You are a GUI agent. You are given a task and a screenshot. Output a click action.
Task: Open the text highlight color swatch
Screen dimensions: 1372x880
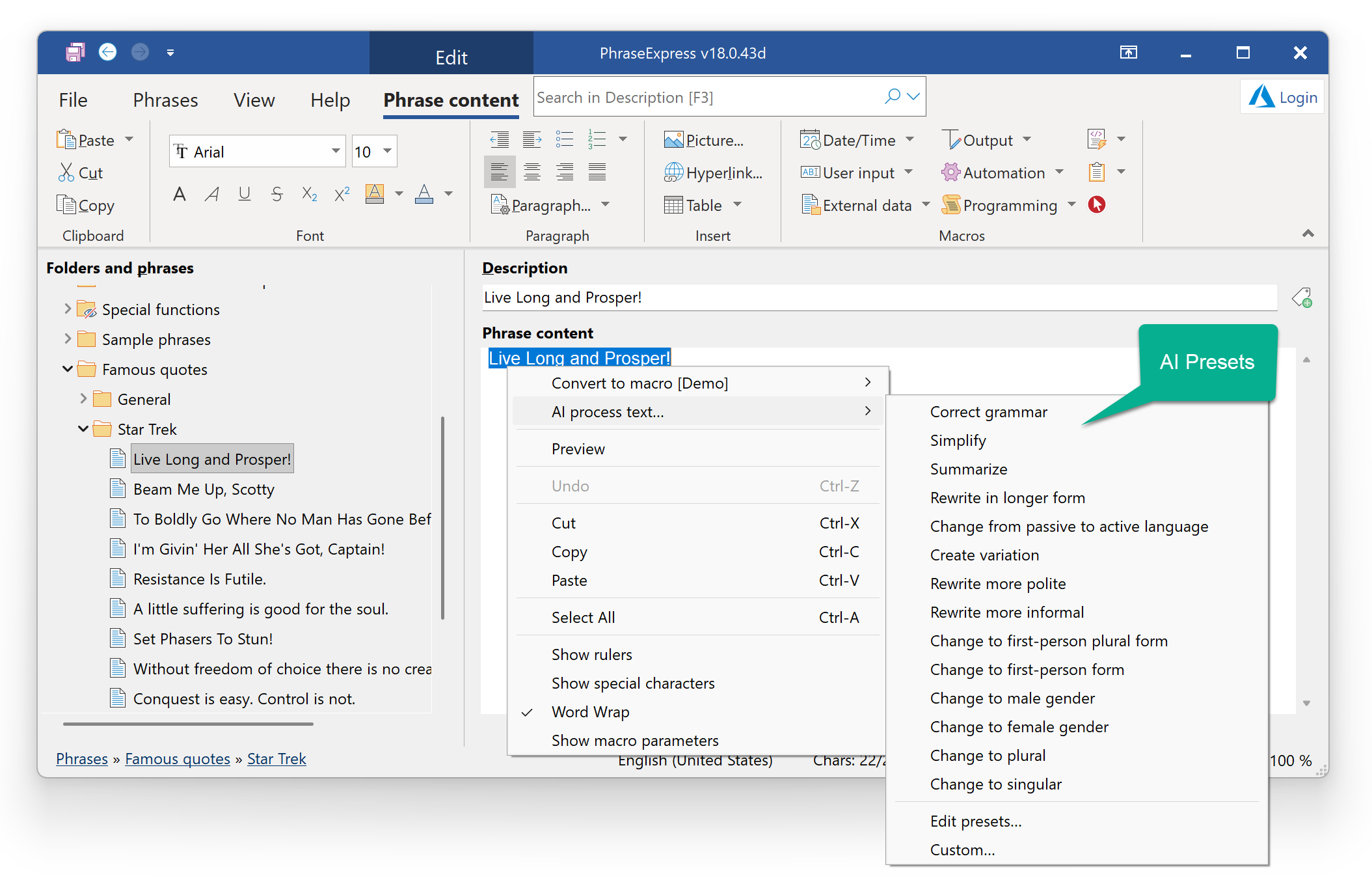pyautogui.click(x=375, y=194)
